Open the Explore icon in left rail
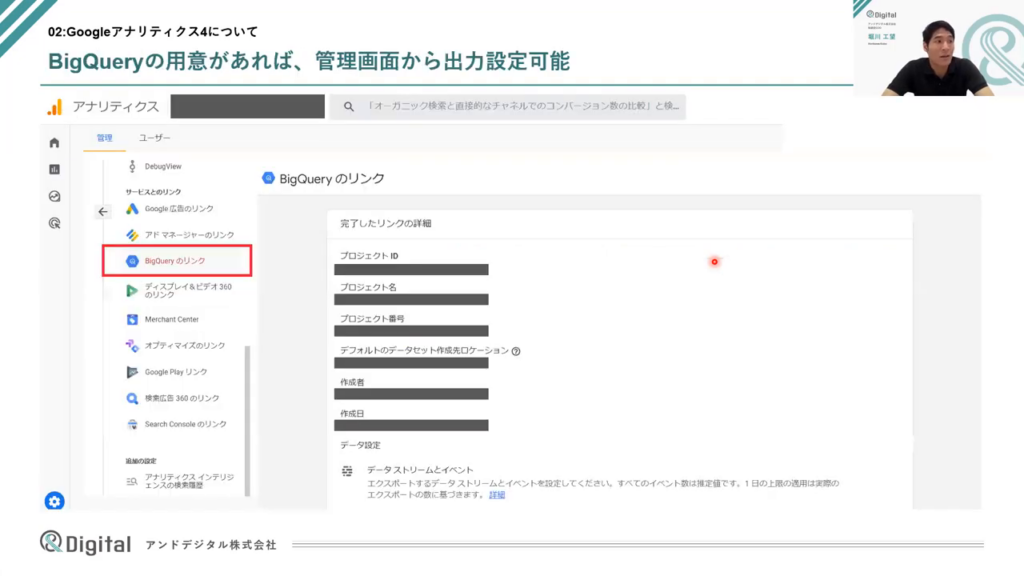Image resolution: width=1024 pixels, height=576 pixels. tap(54, 196)
